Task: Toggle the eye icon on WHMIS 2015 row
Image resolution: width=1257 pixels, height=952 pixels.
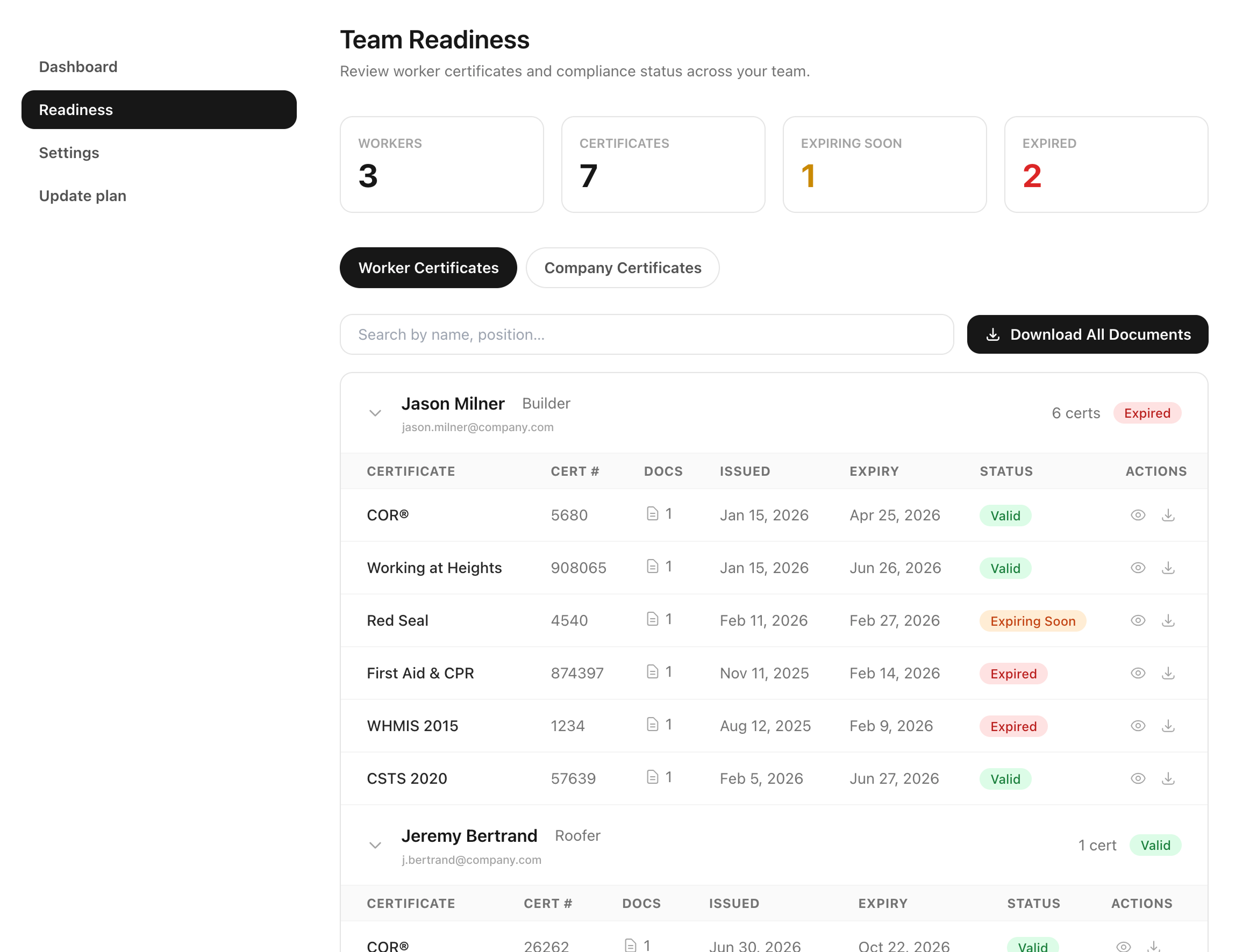Action: [1138, 725]
